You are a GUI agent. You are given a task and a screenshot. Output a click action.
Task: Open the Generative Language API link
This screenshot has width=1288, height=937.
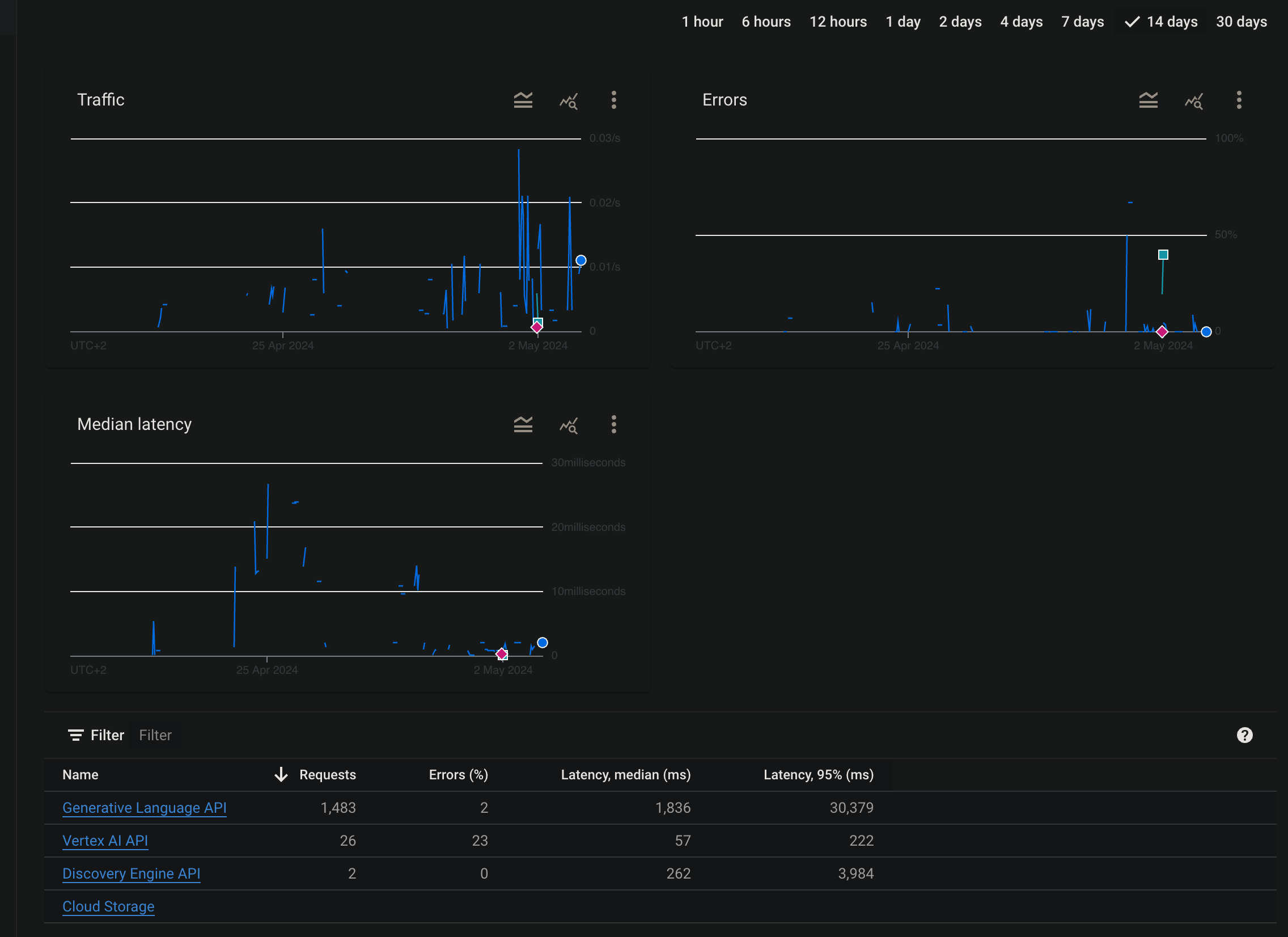point(144,808)
